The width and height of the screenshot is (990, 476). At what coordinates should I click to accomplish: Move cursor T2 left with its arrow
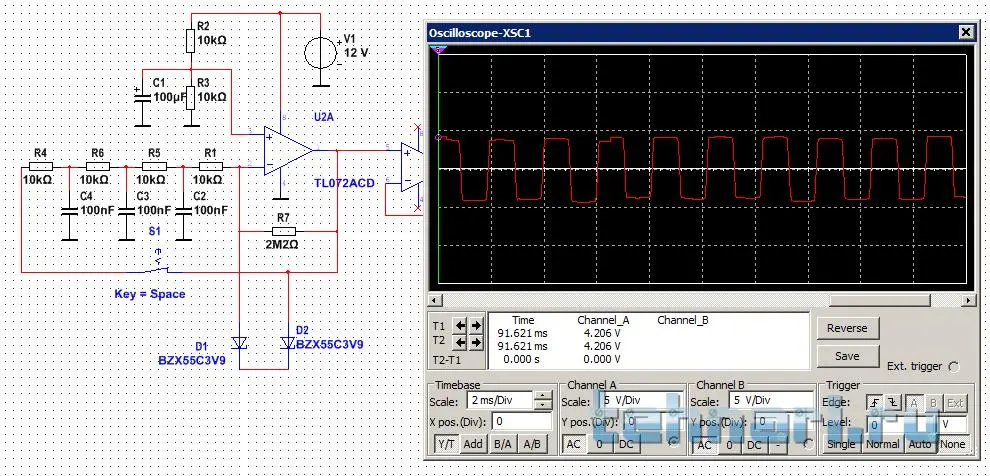coord(460,342)
